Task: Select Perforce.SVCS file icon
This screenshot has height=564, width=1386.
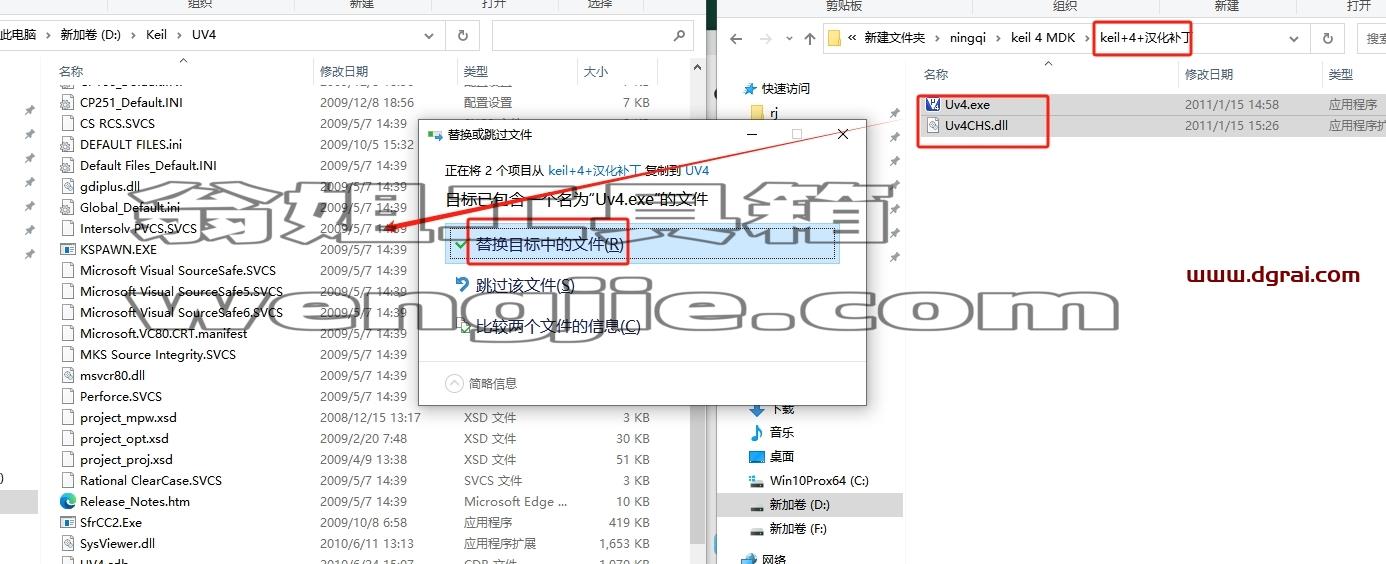Action: point(67,397)
